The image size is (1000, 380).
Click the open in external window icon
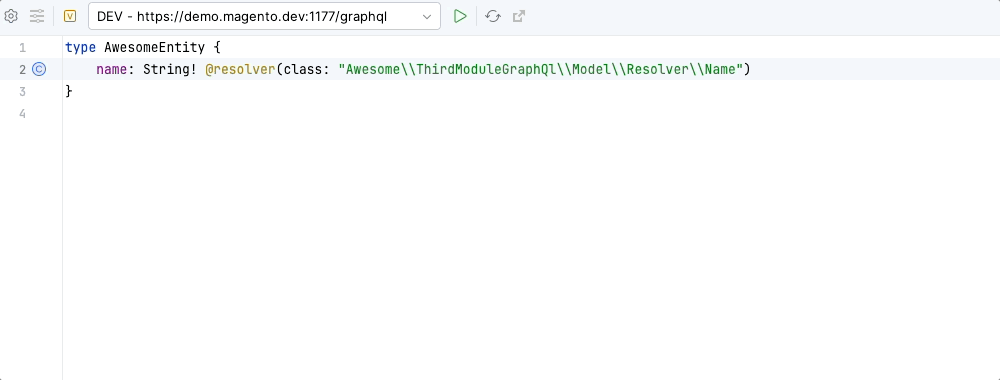tap(519, 17)
